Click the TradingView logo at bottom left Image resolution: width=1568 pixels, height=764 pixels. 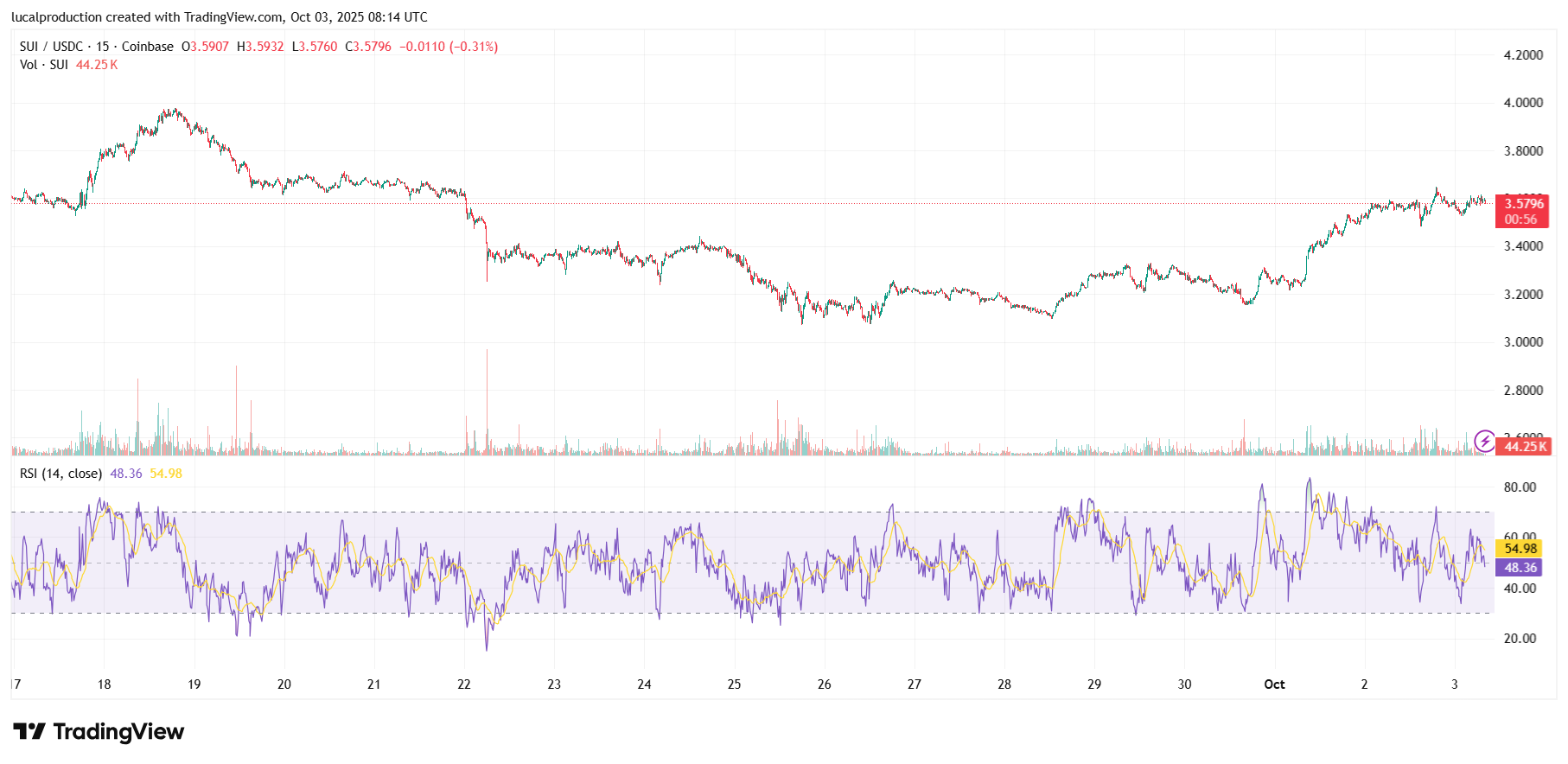(99, 732)
